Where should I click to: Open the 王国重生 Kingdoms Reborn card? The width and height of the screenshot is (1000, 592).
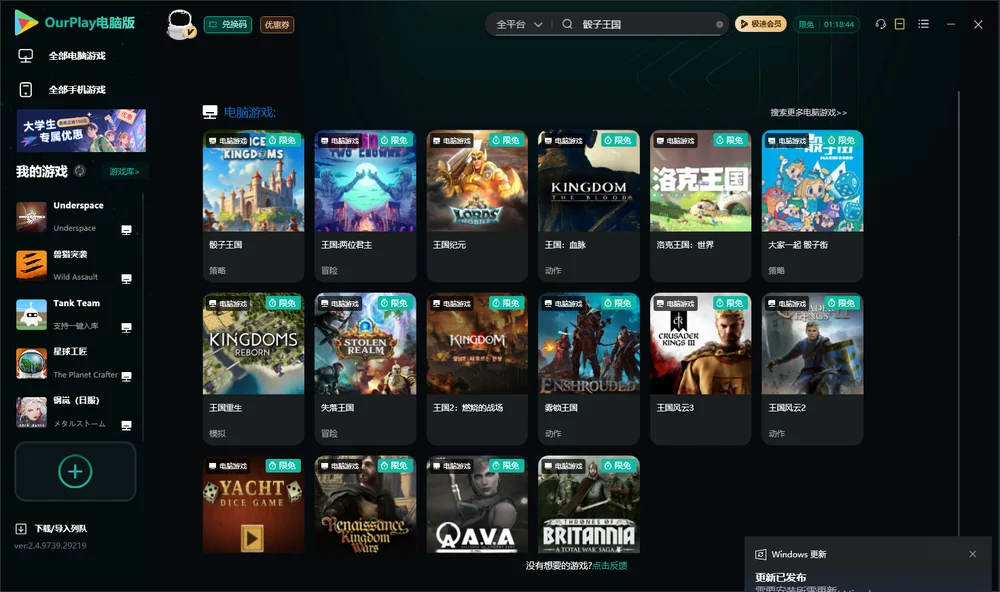(x=253, y=369)
